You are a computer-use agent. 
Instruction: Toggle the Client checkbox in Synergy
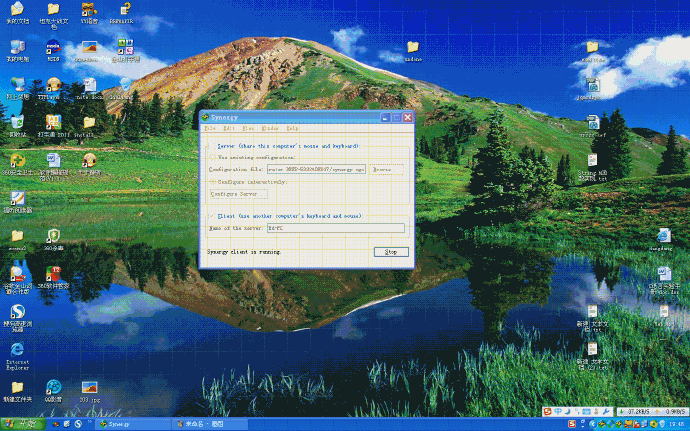point(211,216)
